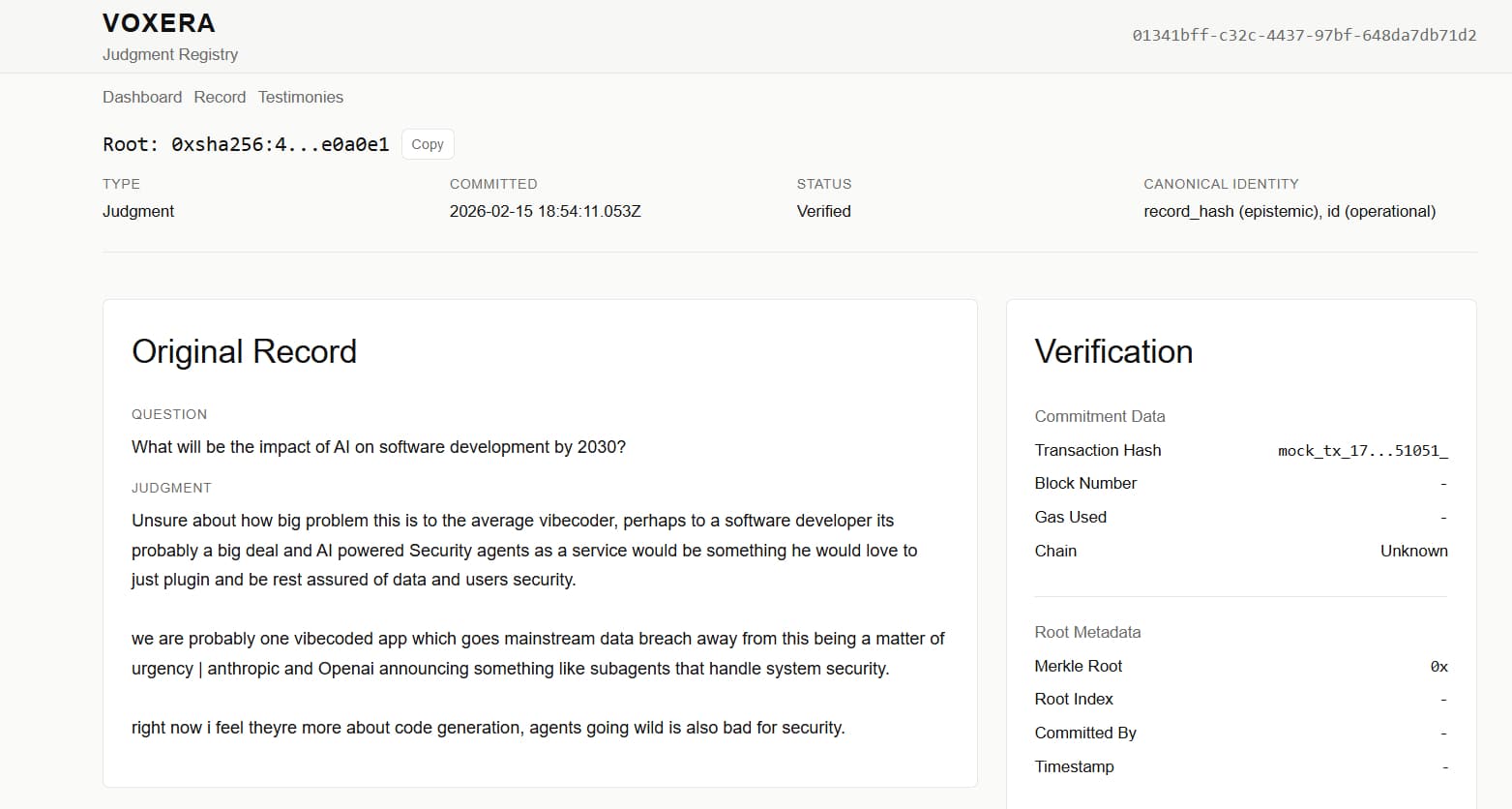Click the Judgment Registry subtitle
1512x809 pixels.
(170, 54)
